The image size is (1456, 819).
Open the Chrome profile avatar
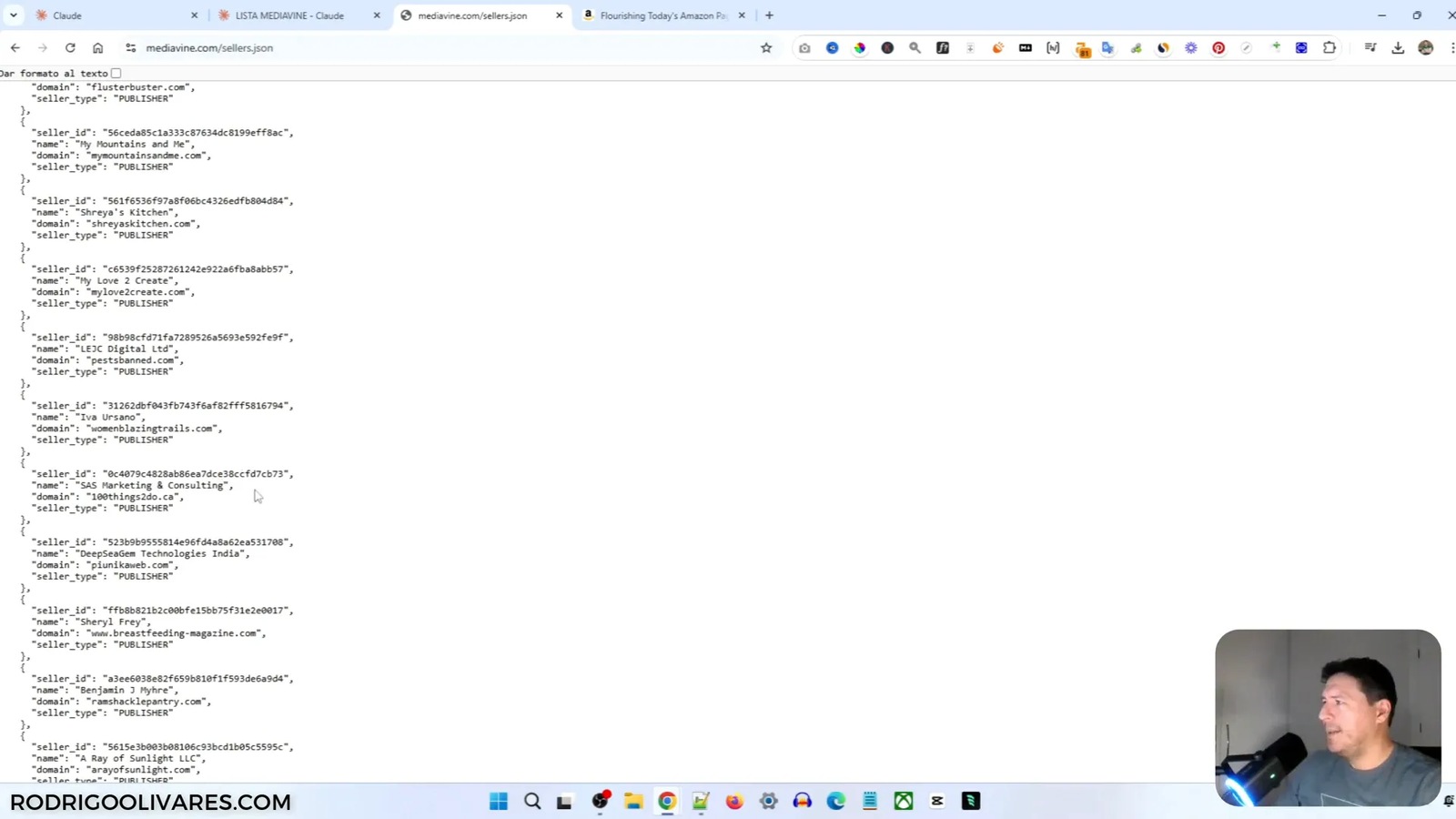(1426, 48)
